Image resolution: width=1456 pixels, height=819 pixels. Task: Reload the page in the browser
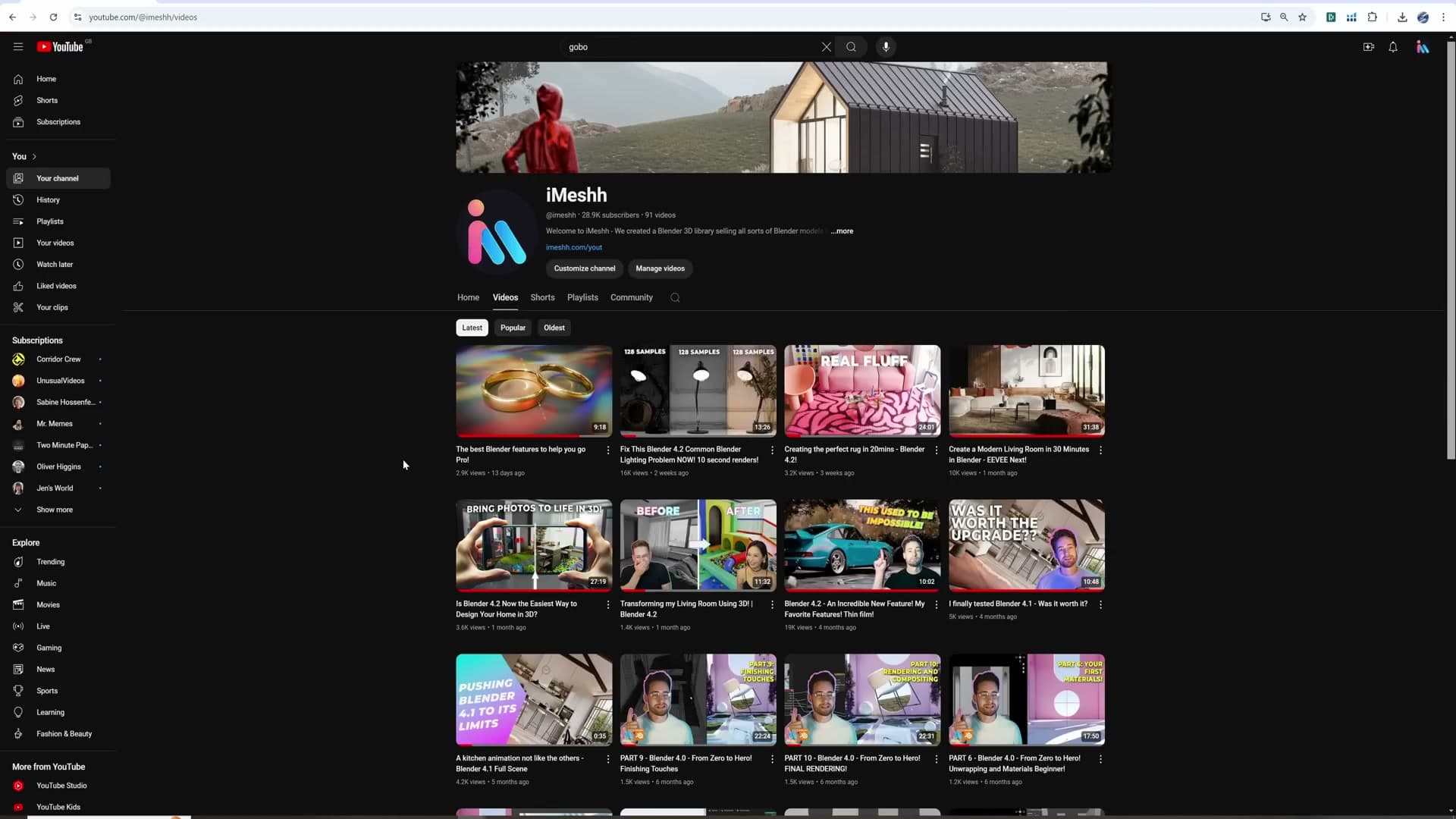point(53,17)
